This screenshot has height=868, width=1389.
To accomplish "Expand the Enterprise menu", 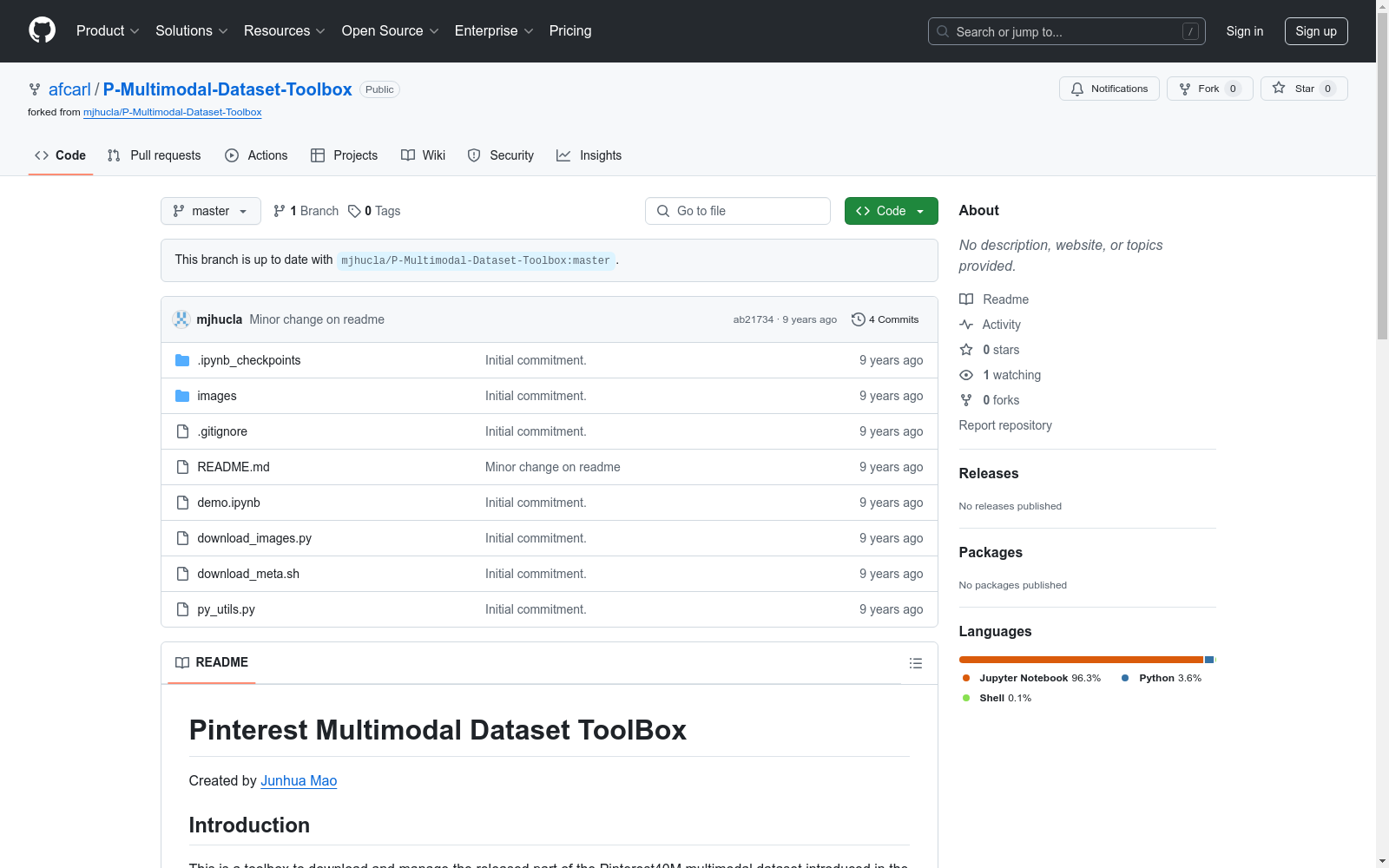I will pos(494,31).
